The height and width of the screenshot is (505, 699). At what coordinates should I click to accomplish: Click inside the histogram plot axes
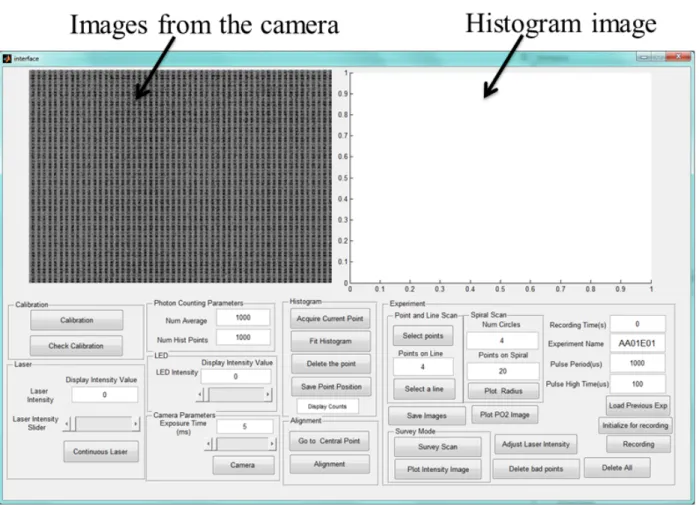point(501,177)
